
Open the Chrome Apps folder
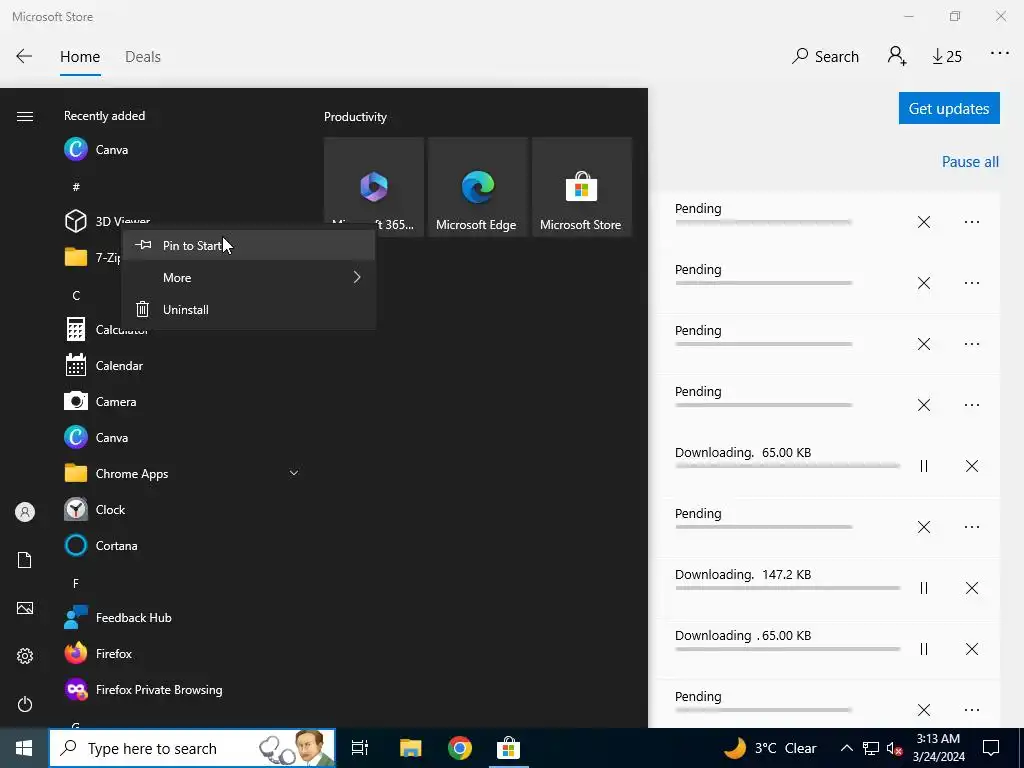coord(182,473)
